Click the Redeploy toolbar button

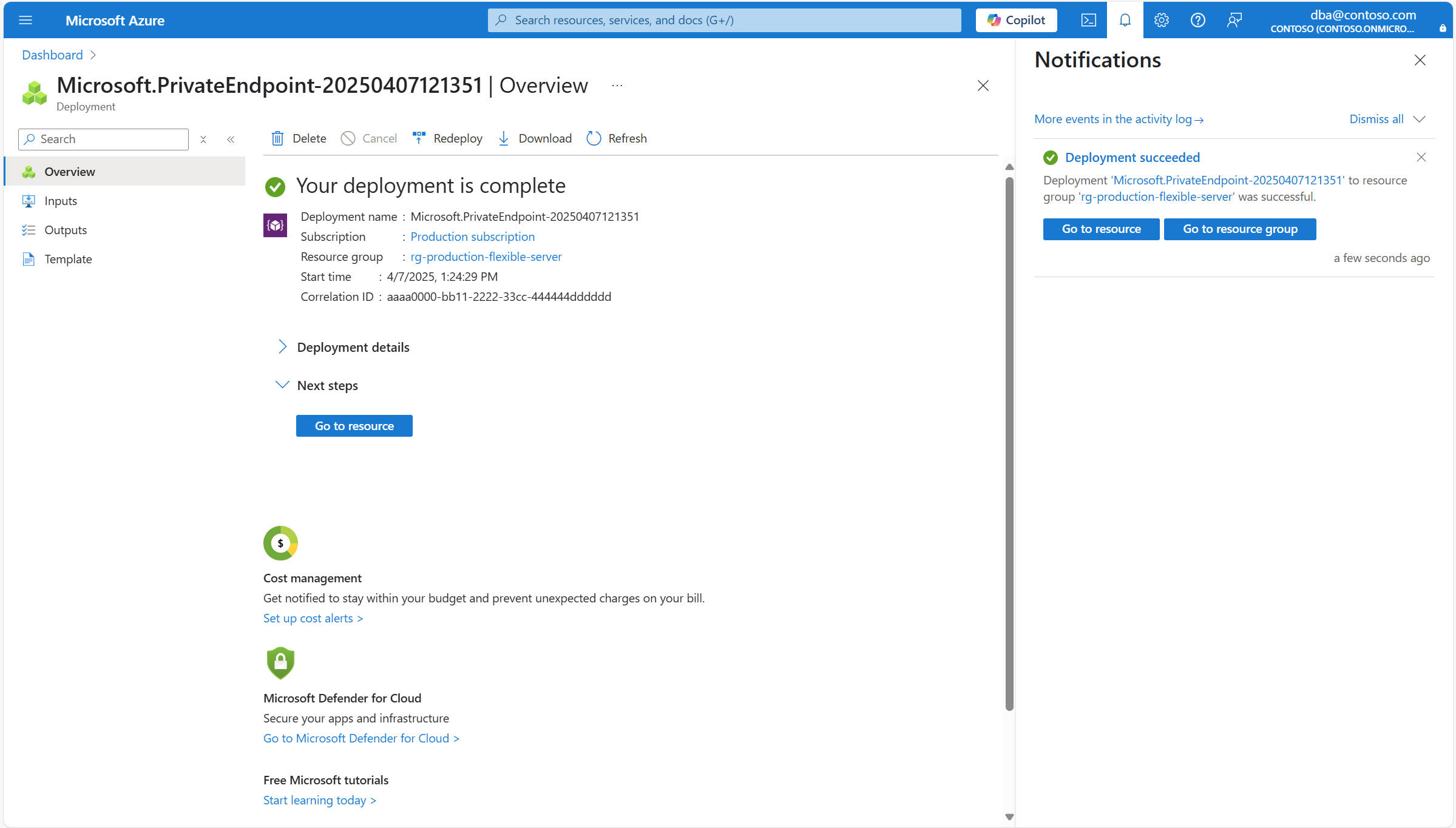click(x=447, y=138)
